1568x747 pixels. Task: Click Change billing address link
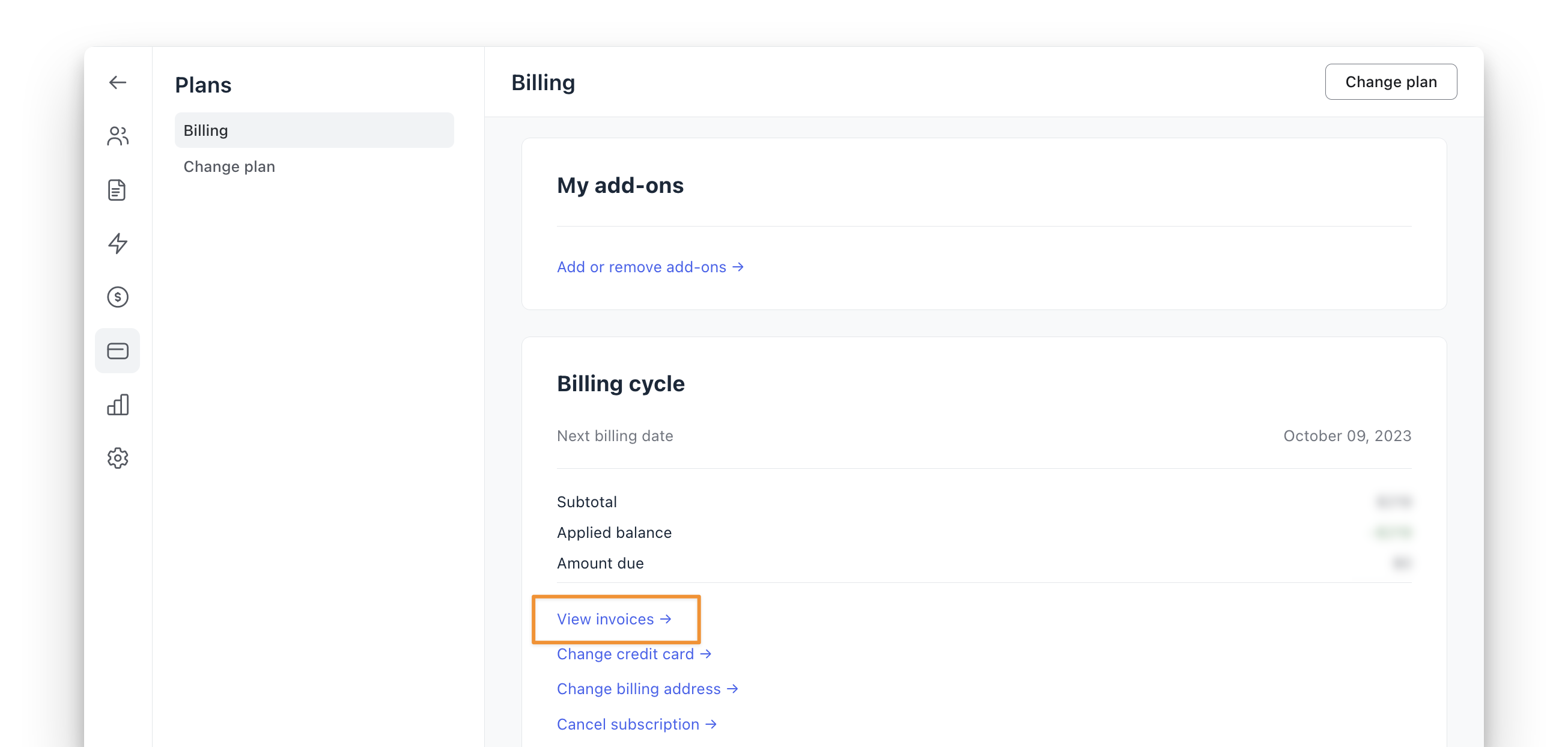[646, 689]
